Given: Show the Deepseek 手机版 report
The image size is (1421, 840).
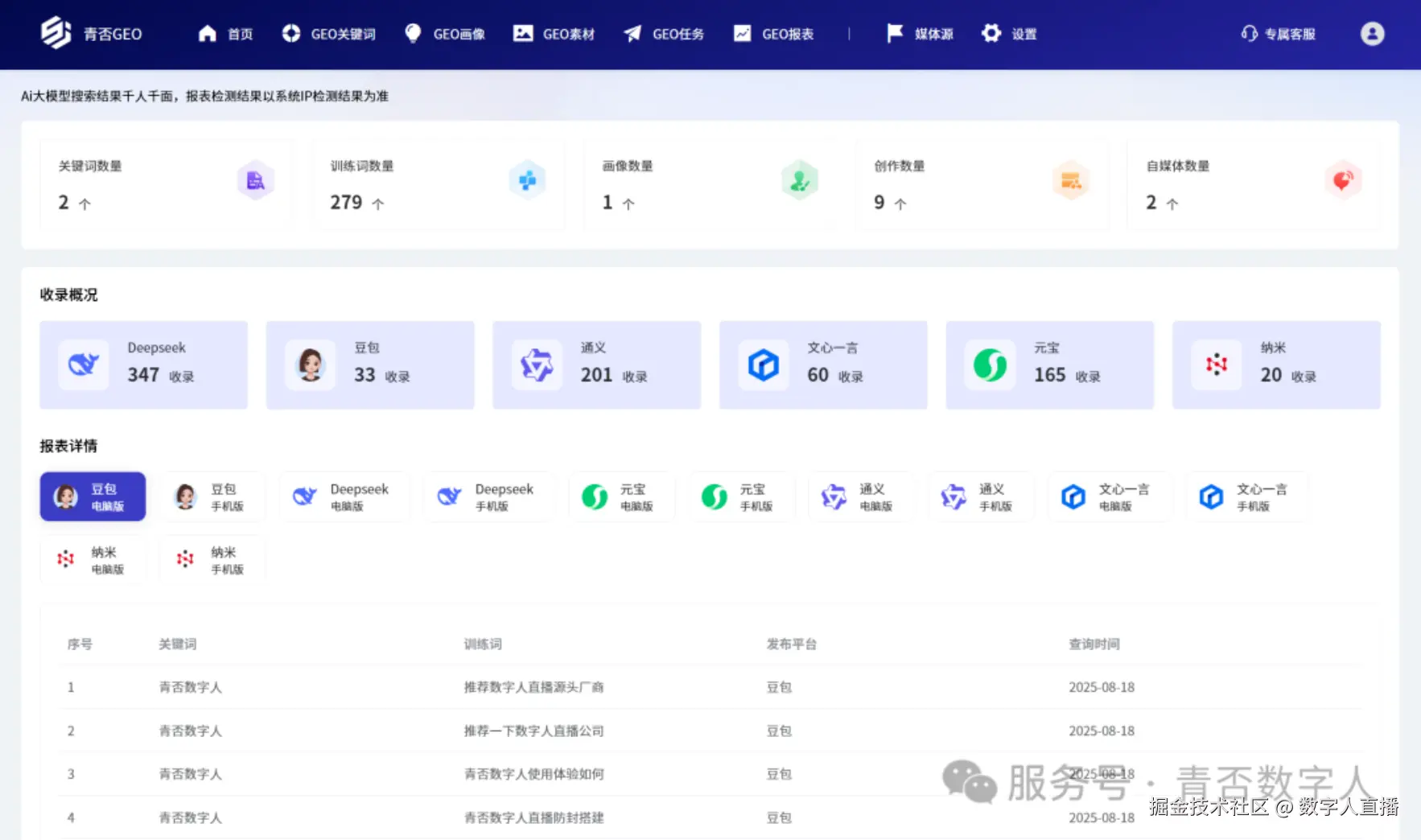Looking at the screenshot, I should [x=489, y=496].
